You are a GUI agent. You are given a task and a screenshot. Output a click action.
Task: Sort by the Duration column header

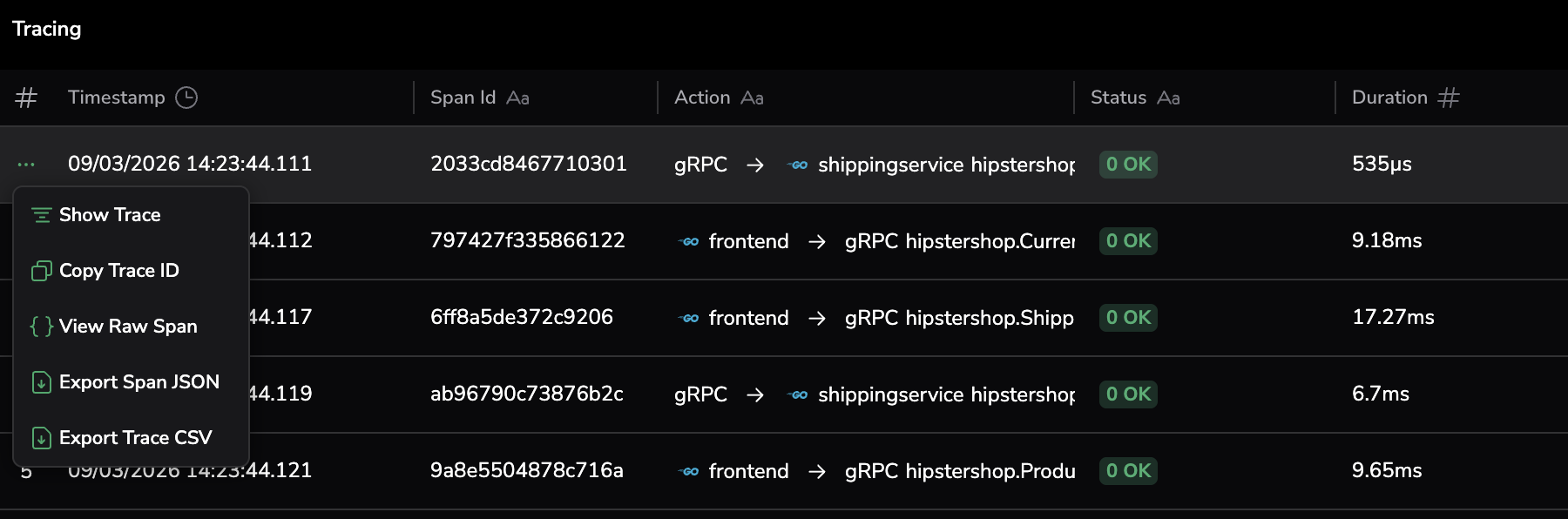click(1389, 98)
